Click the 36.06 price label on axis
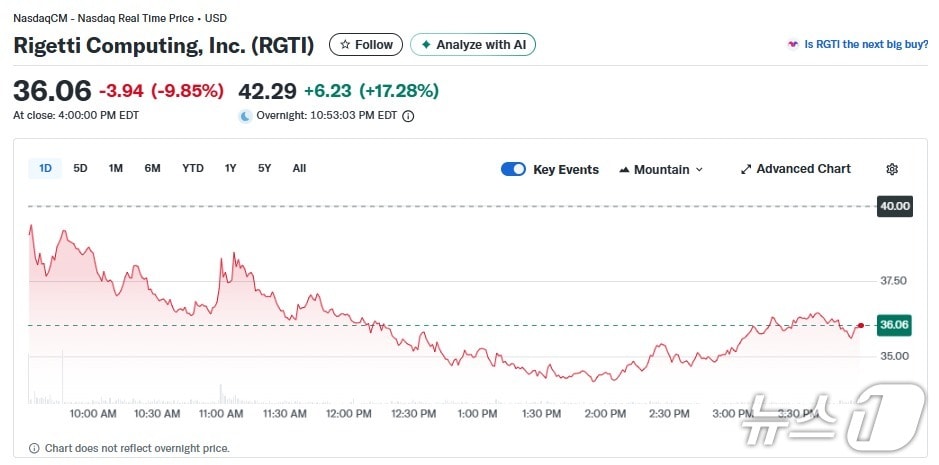Image resolution: width=939 pixels, height=465 pixels. tap(893, 325)
